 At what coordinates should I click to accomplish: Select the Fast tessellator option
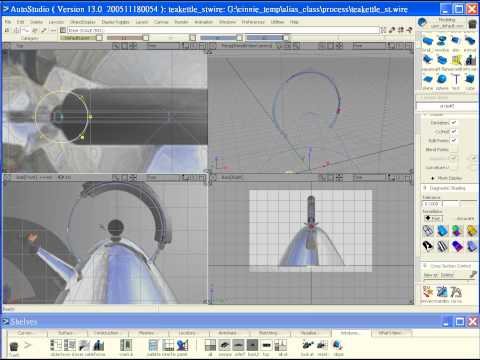433,219
